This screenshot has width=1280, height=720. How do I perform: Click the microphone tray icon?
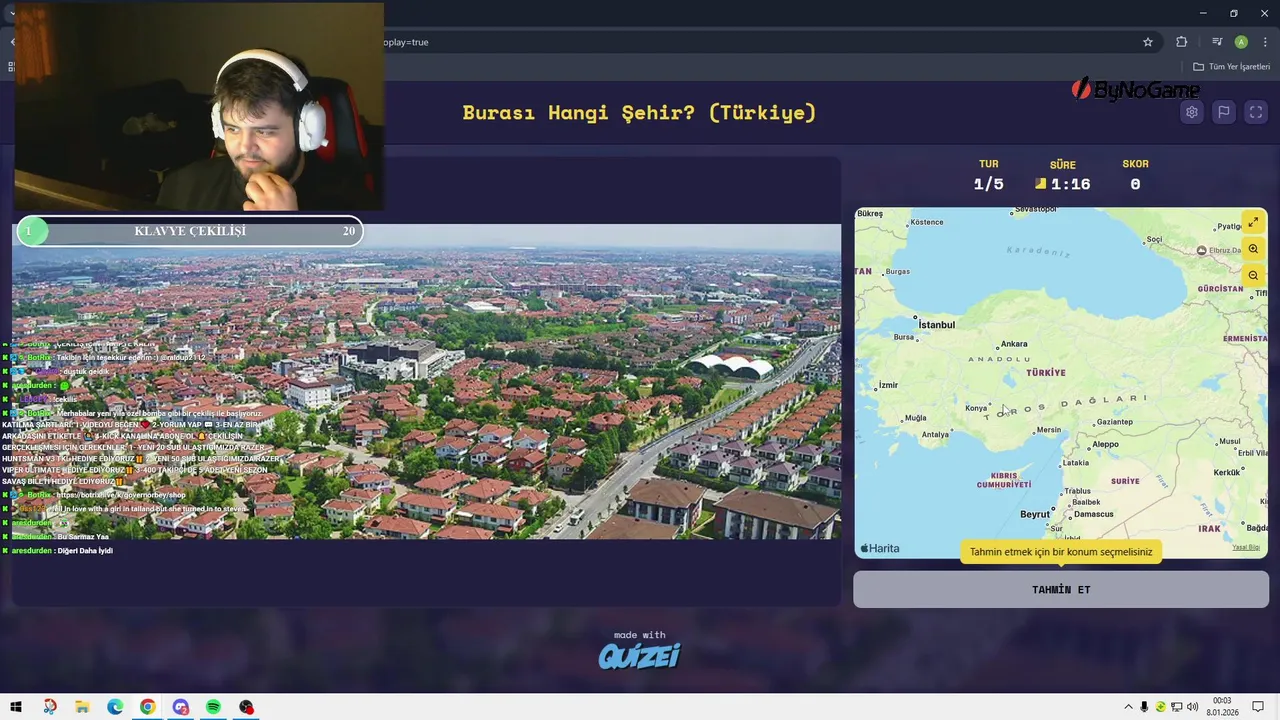1144,707
